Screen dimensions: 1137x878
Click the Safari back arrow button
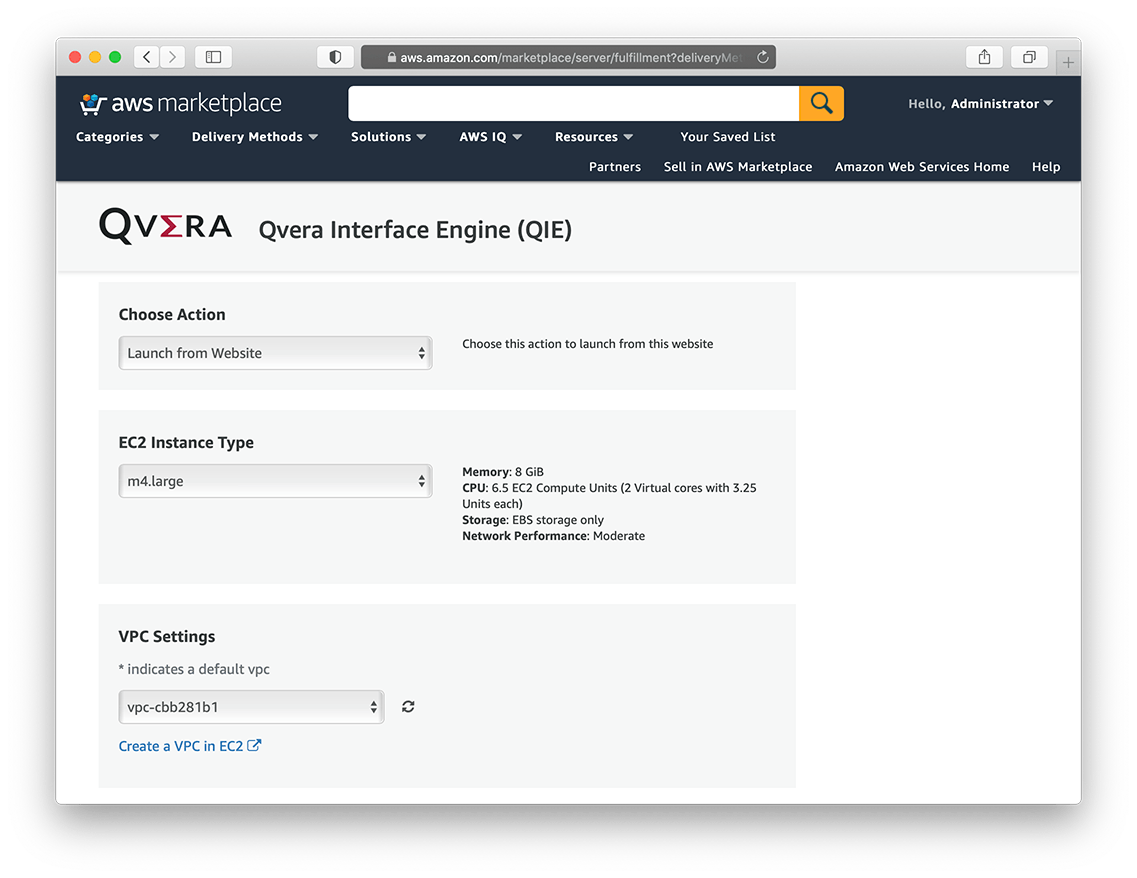tap(146, 57)
